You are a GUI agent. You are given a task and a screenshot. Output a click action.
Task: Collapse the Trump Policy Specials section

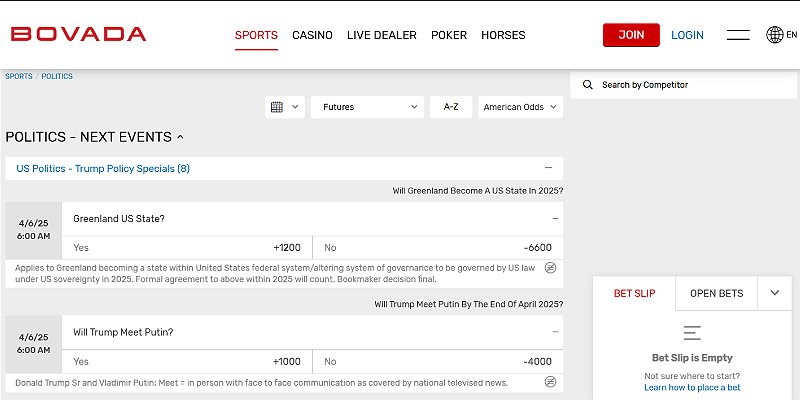[x=548, y=168]
